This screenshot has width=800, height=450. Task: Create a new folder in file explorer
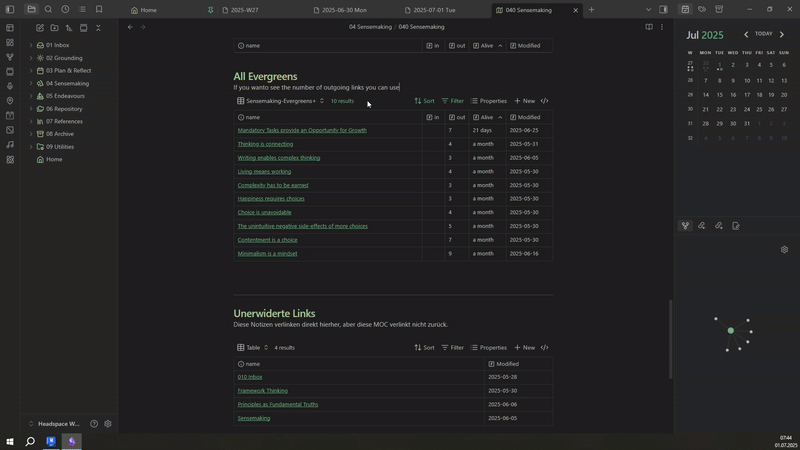[54, 28]
